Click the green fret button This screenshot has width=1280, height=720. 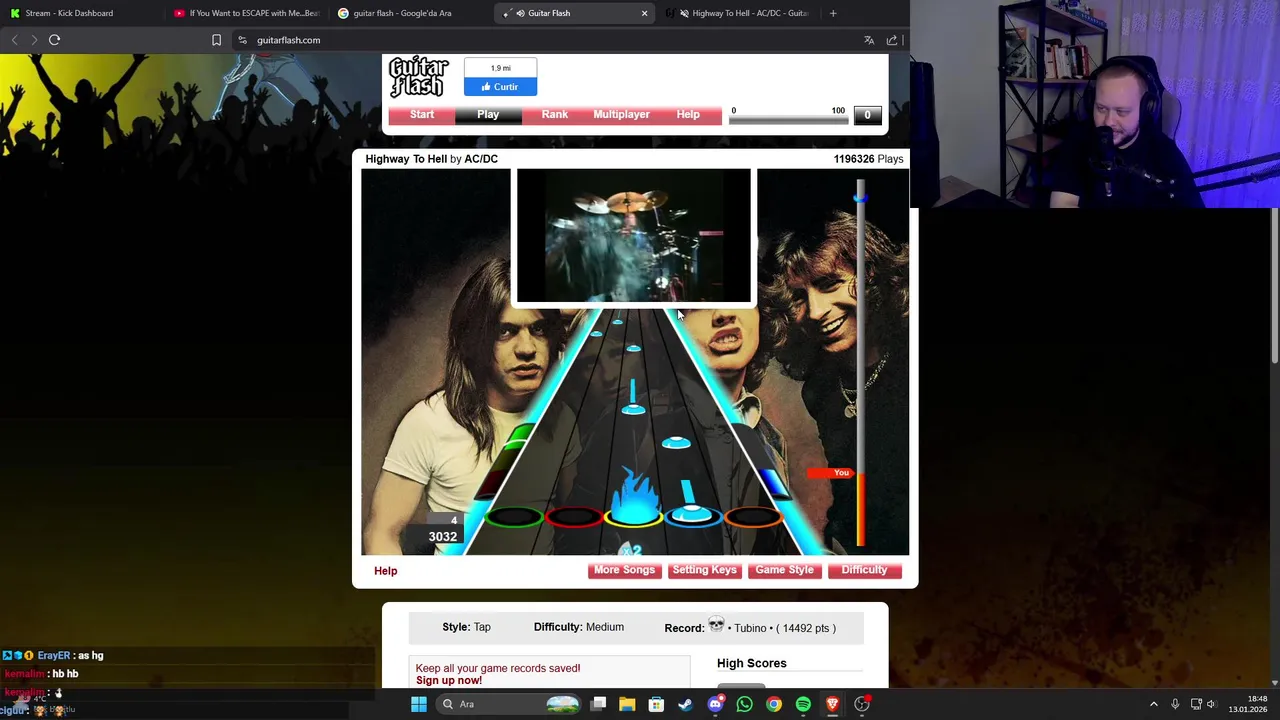[515, 517]
